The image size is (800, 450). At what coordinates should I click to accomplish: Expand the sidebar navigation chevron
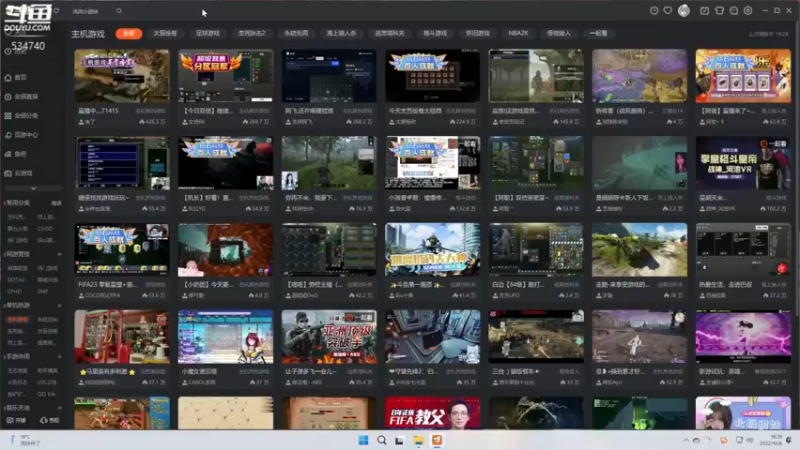coord(33,188)
